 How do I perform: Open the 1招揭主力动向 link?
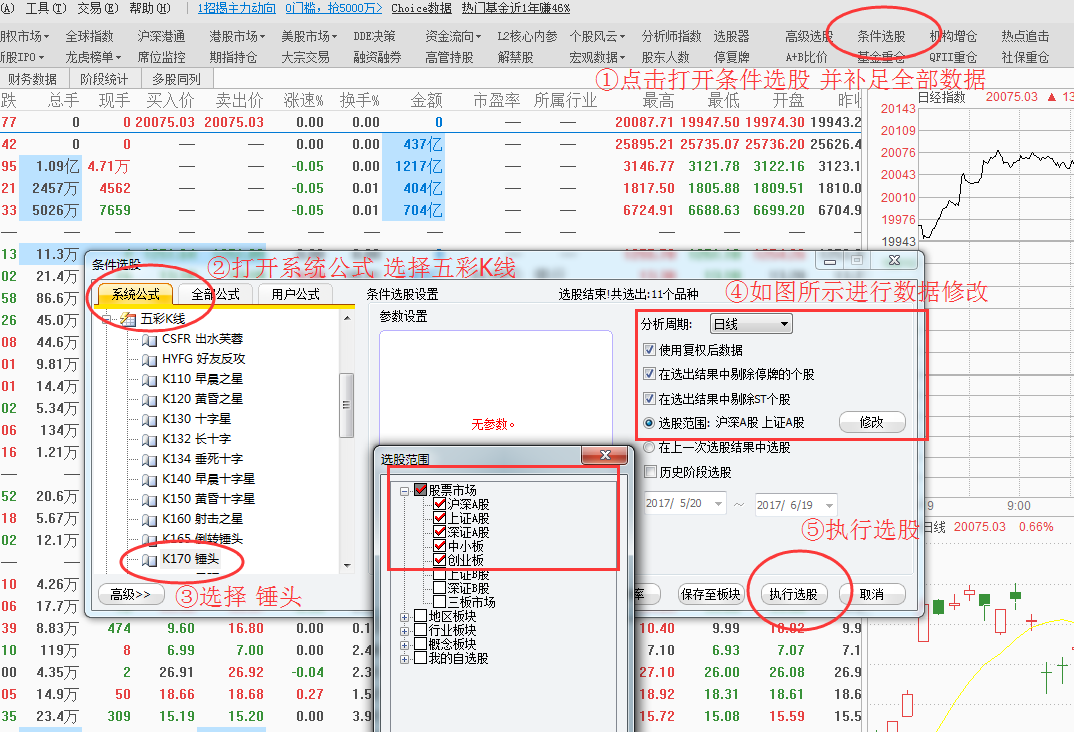(236, 8)
